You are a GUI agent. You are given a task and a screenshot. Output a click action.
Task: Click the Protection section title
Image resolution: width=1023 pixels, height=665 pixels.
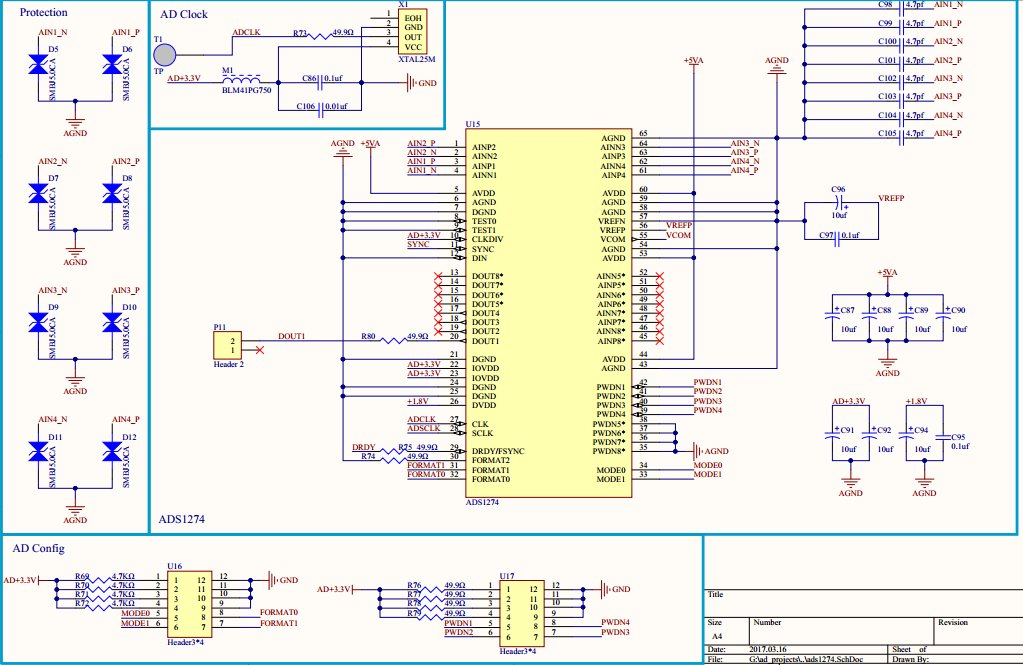click(43, 12)
